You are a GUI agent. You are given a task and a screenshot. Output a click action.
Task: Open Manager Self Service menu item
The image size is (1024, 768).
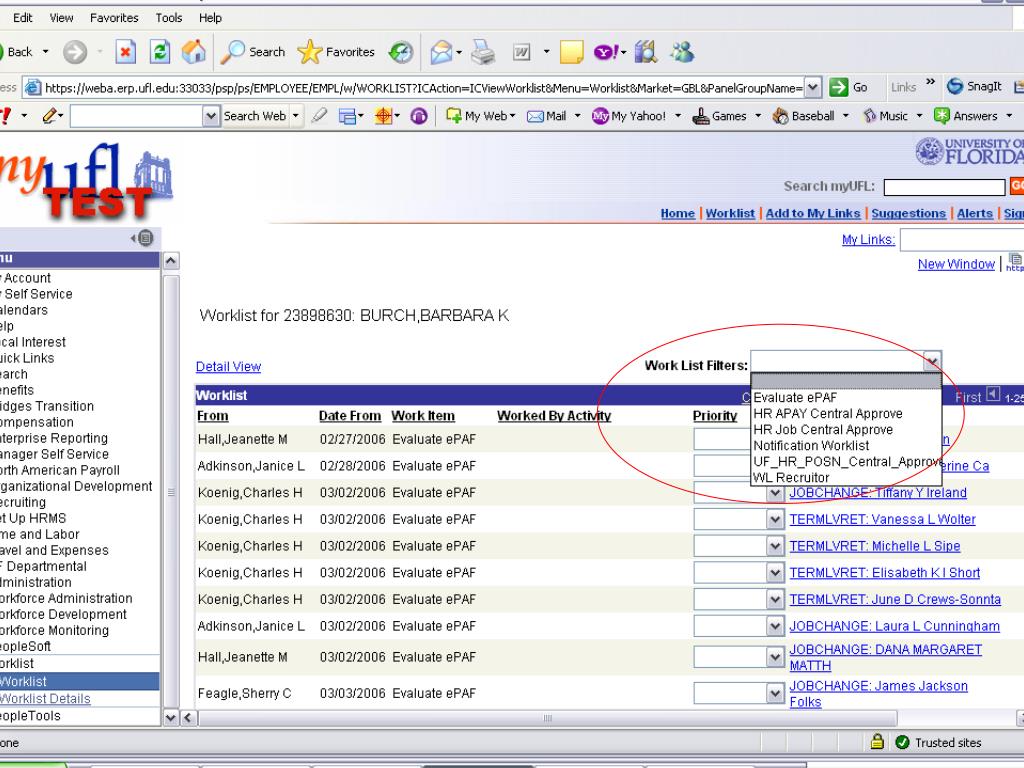coord(54,454)
